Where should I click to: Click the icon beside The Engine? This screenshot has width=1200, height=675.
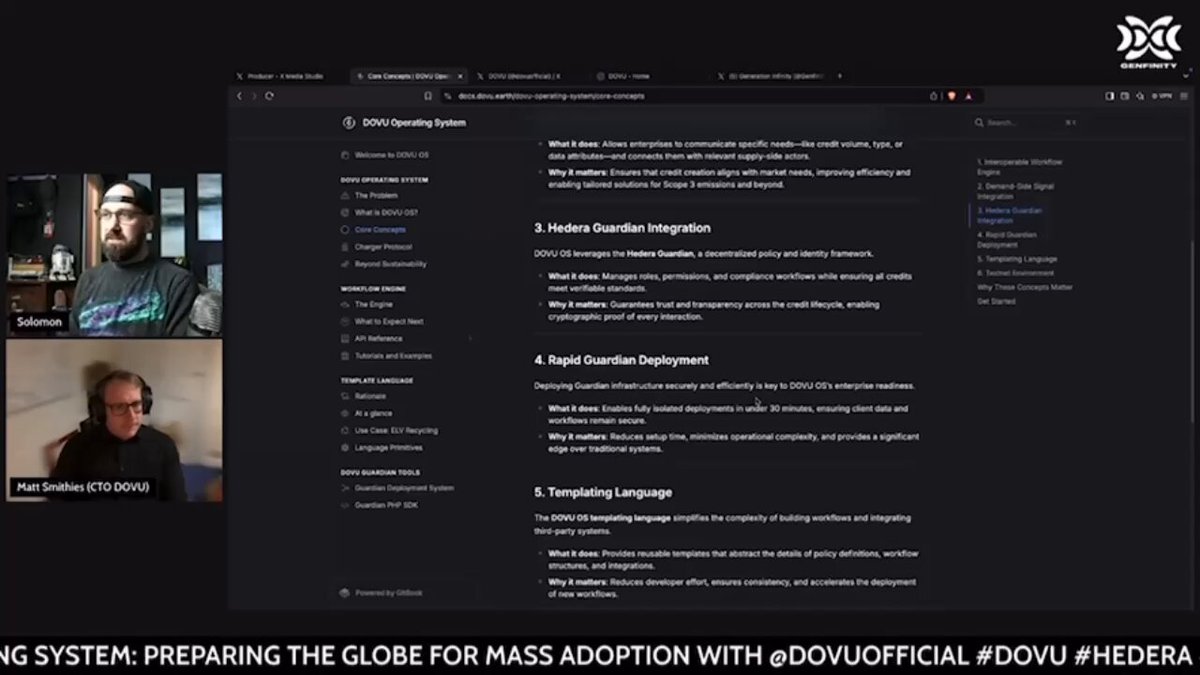point(345,304)
